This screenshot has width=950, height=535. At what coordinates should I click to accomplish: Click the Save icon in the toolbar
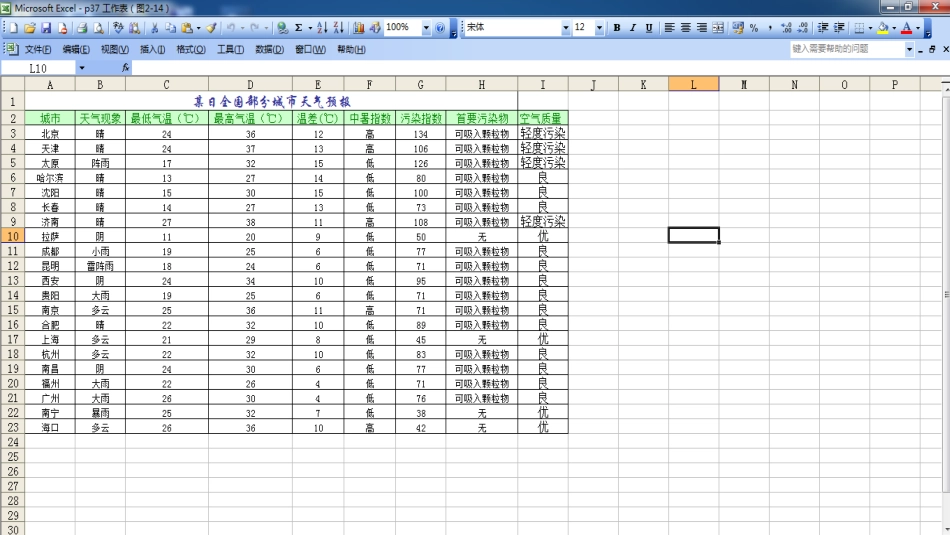coord(46,28)
